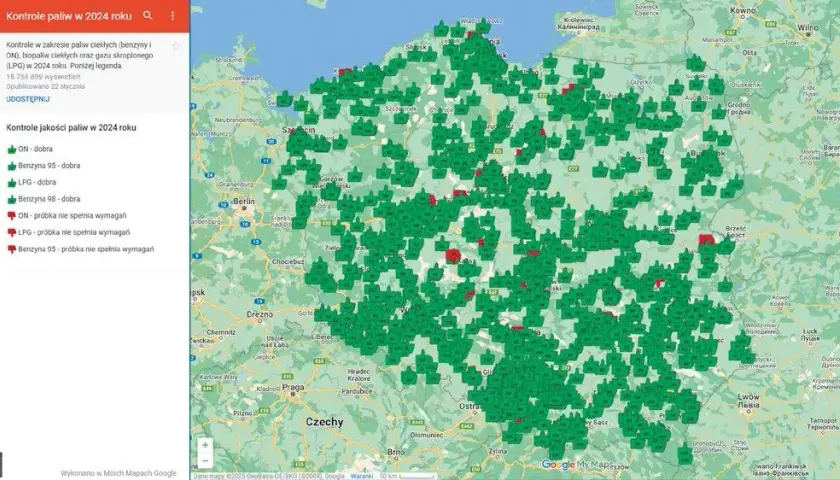Zoom out with the minus button
The height and width of the screenshot is (480, 840).
[205, 461]
